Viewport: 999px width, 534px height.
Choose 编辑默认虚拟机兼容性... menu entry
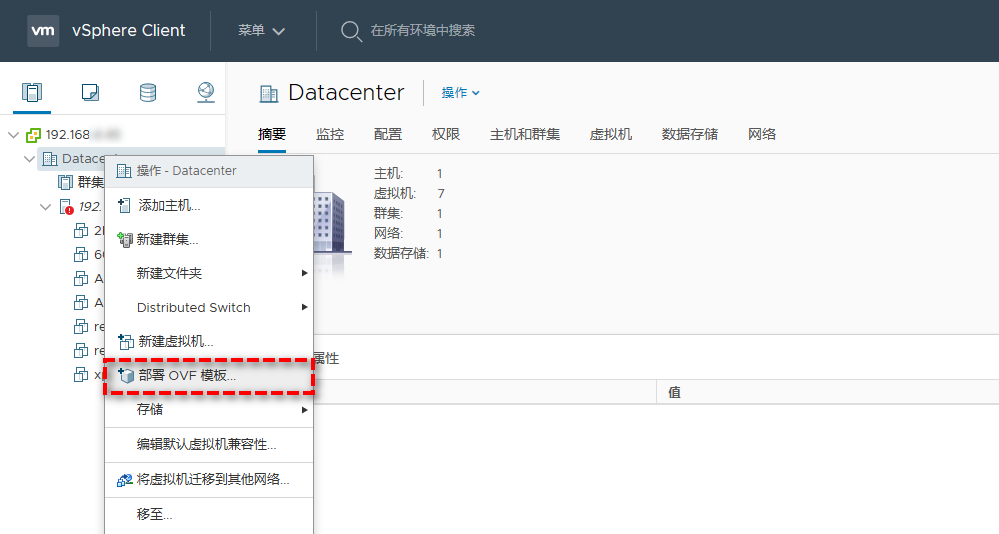209,445
